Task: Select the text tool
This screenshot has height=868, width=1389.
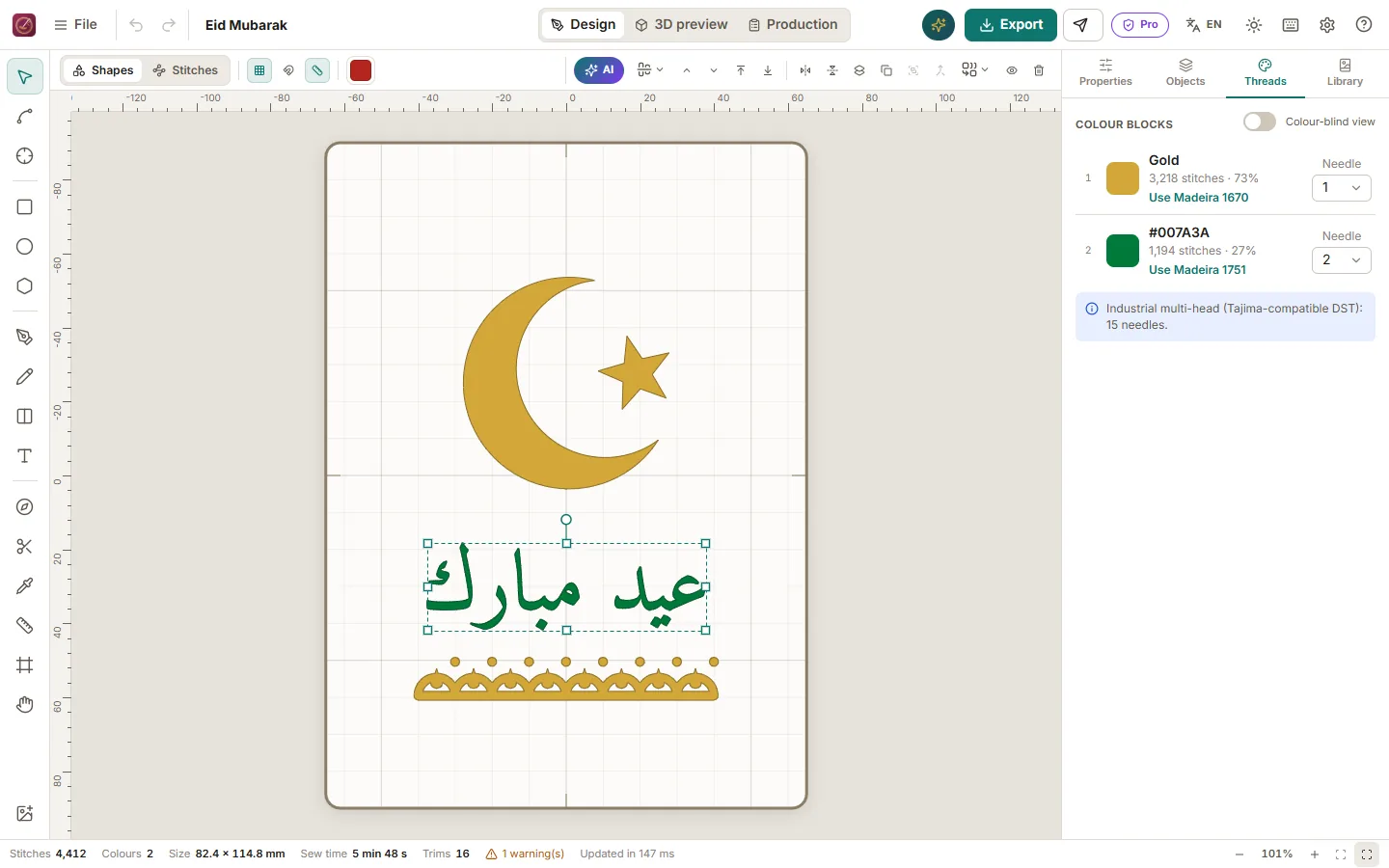Action: coord(25,456)
